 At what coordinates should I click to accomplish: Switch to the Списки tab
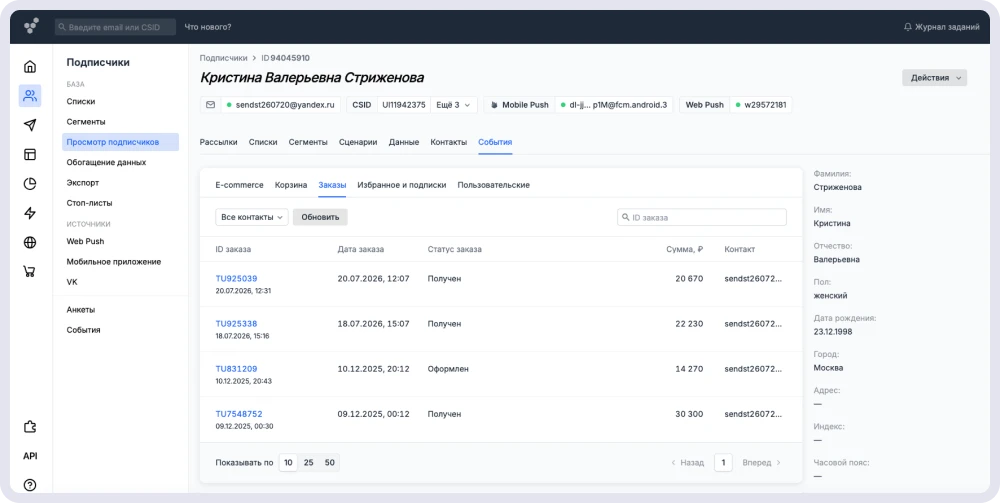(263, 142)
